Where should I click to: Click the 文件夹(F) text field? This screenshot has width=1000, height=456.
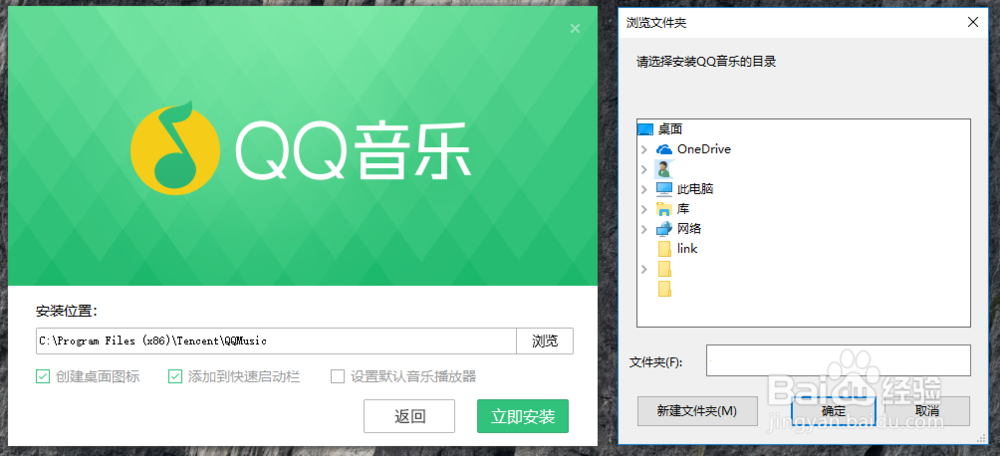point(838,360)
